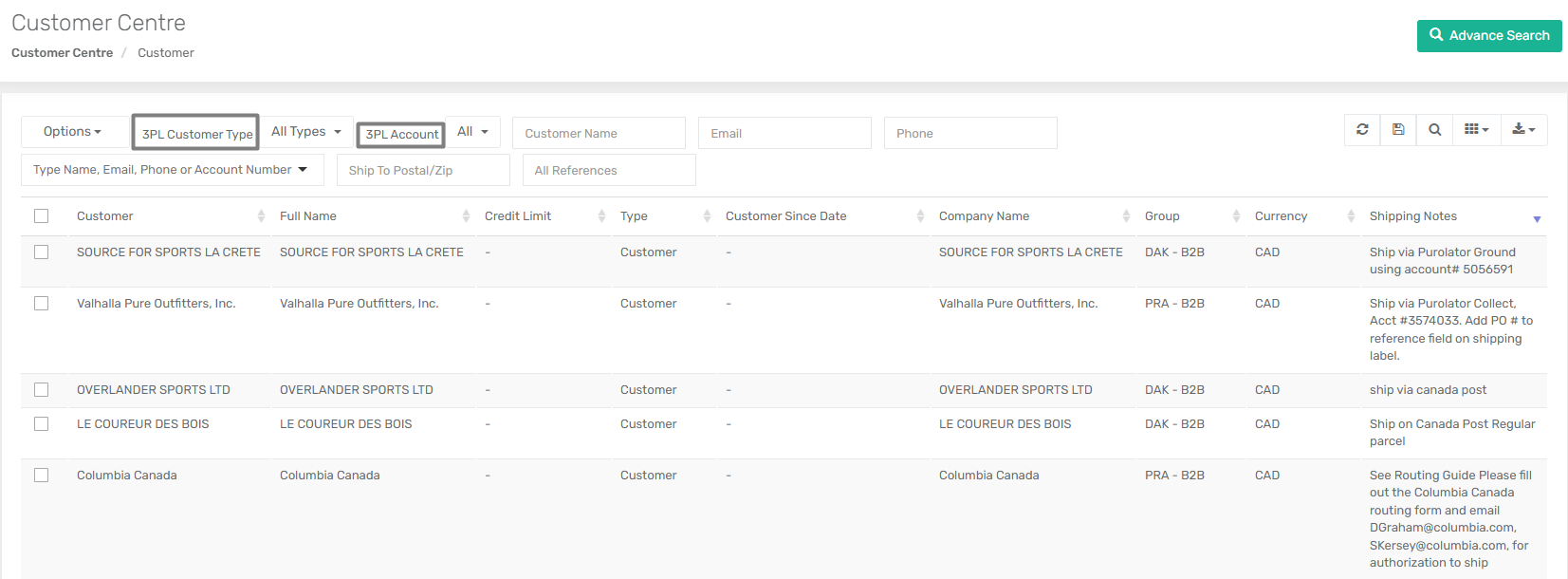The width and height of the screenshot is (1568, 579).
Task: Click the Company Name column header
Action: 984,216
